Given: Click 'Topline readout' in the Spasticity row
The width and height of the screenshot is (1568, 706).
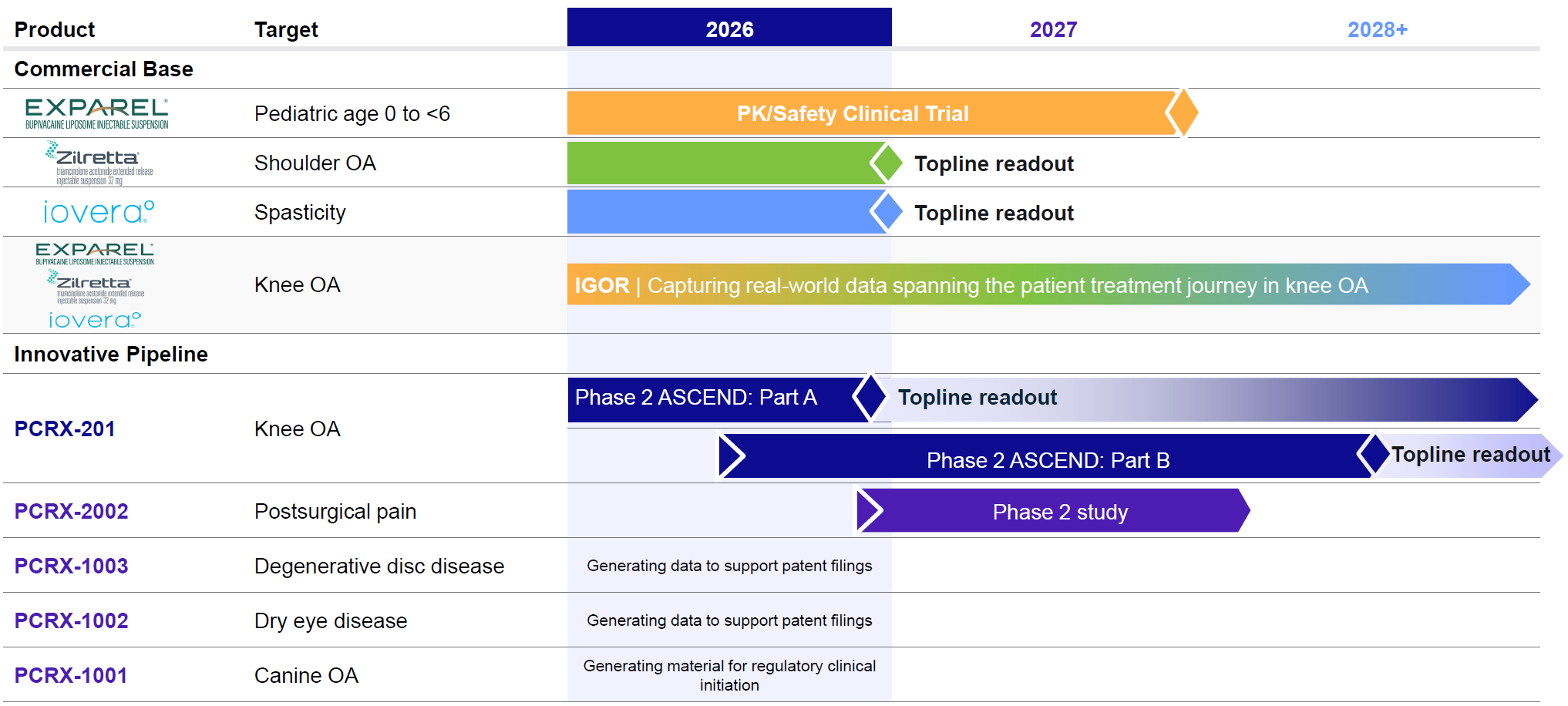Looking at the screenshot, I should (994, 213).
